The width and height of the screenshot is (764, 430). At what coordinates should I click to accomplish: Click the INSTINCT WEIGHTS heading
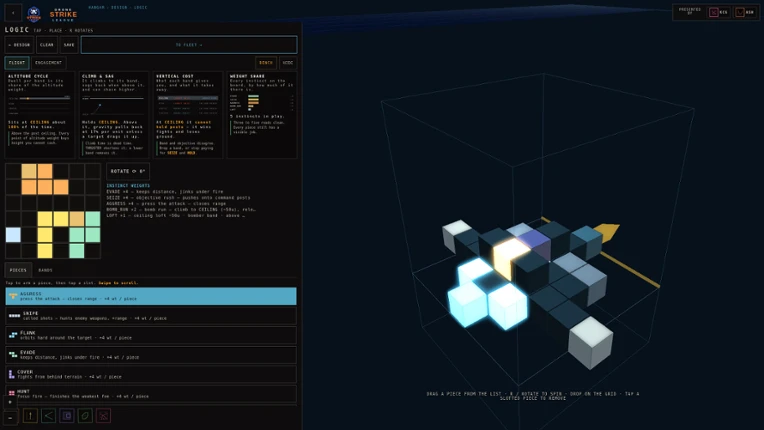pos(128,186)
